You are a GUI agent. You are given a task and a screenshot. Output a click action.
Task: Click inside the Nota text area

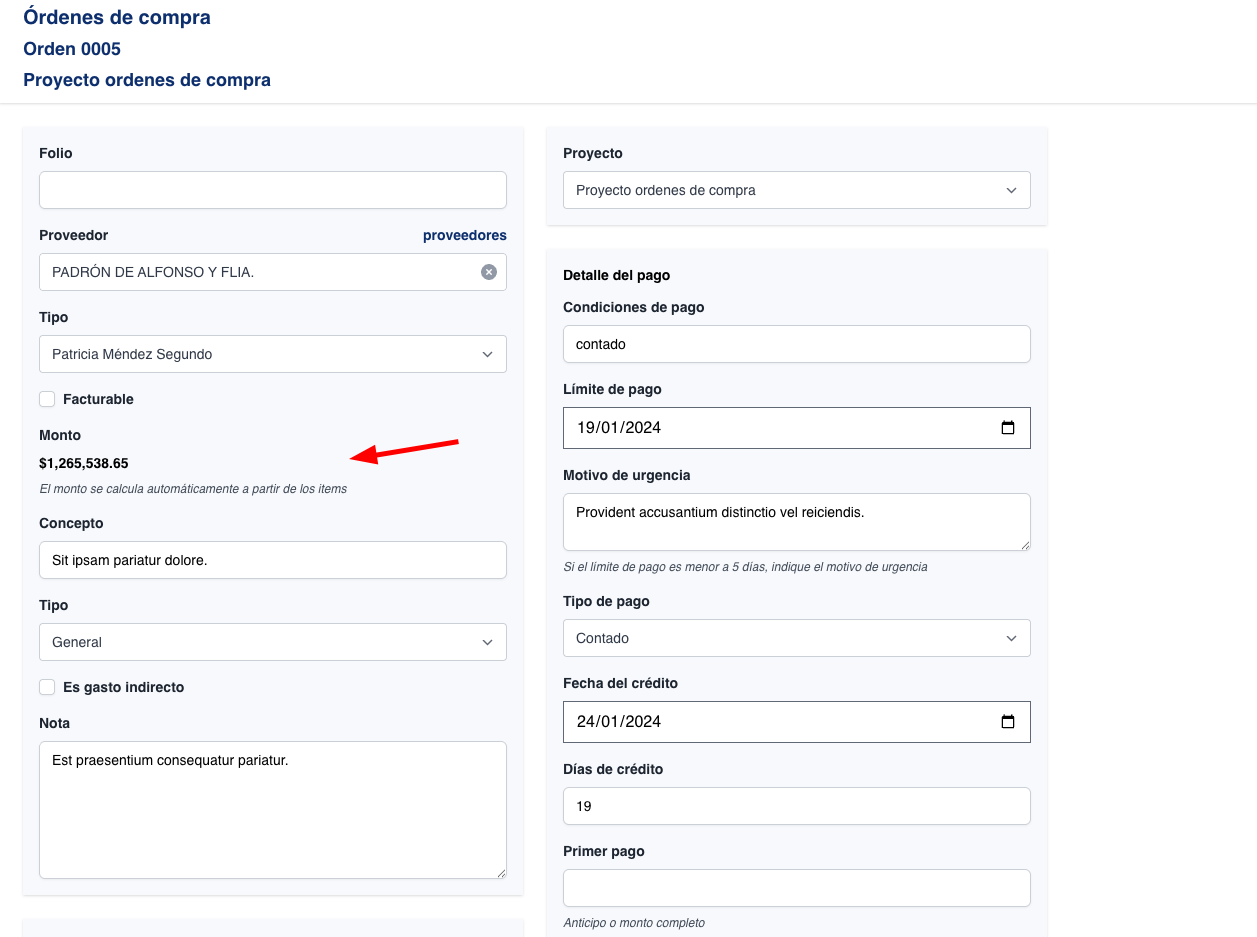click(x=272, y=810)
